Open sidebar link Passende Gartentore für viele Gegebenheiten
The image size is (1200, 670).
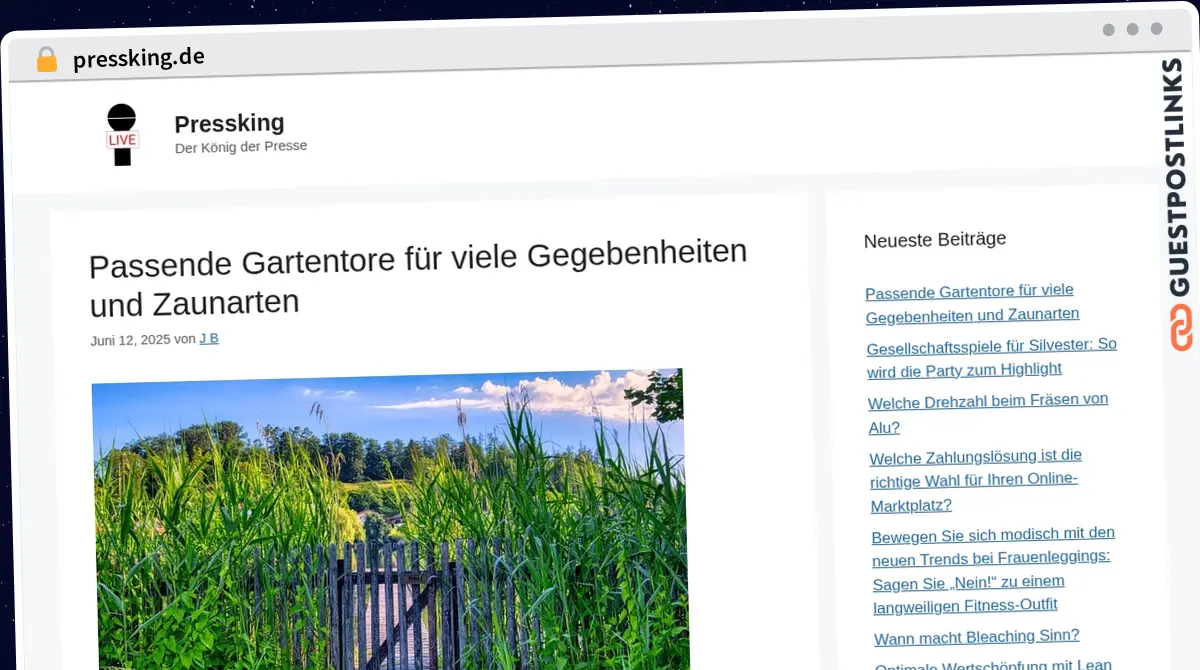(x=971, y=303)
